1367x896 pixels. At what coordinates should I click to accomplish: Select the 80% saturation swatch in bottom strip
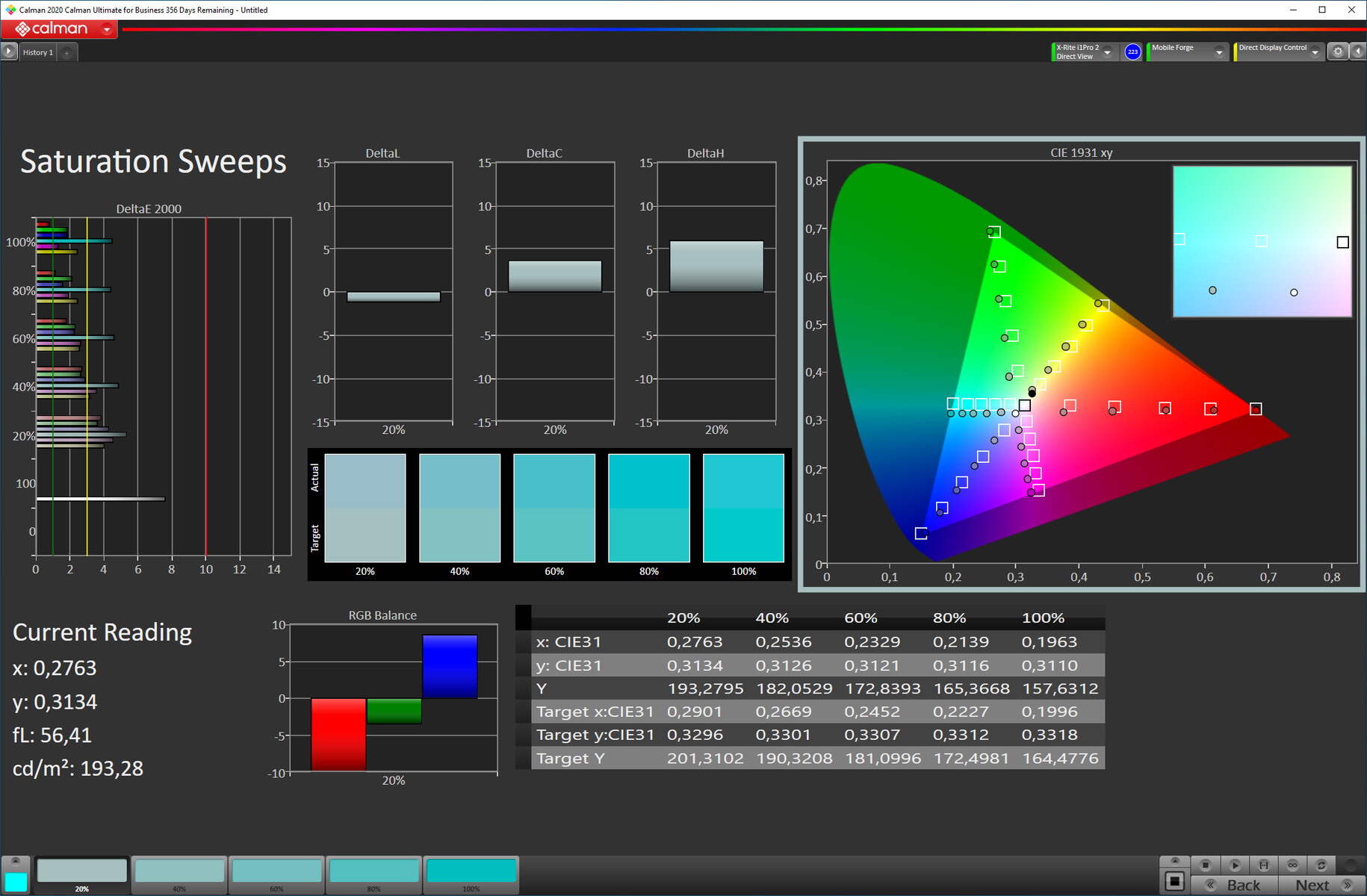[x=373, y=874]
